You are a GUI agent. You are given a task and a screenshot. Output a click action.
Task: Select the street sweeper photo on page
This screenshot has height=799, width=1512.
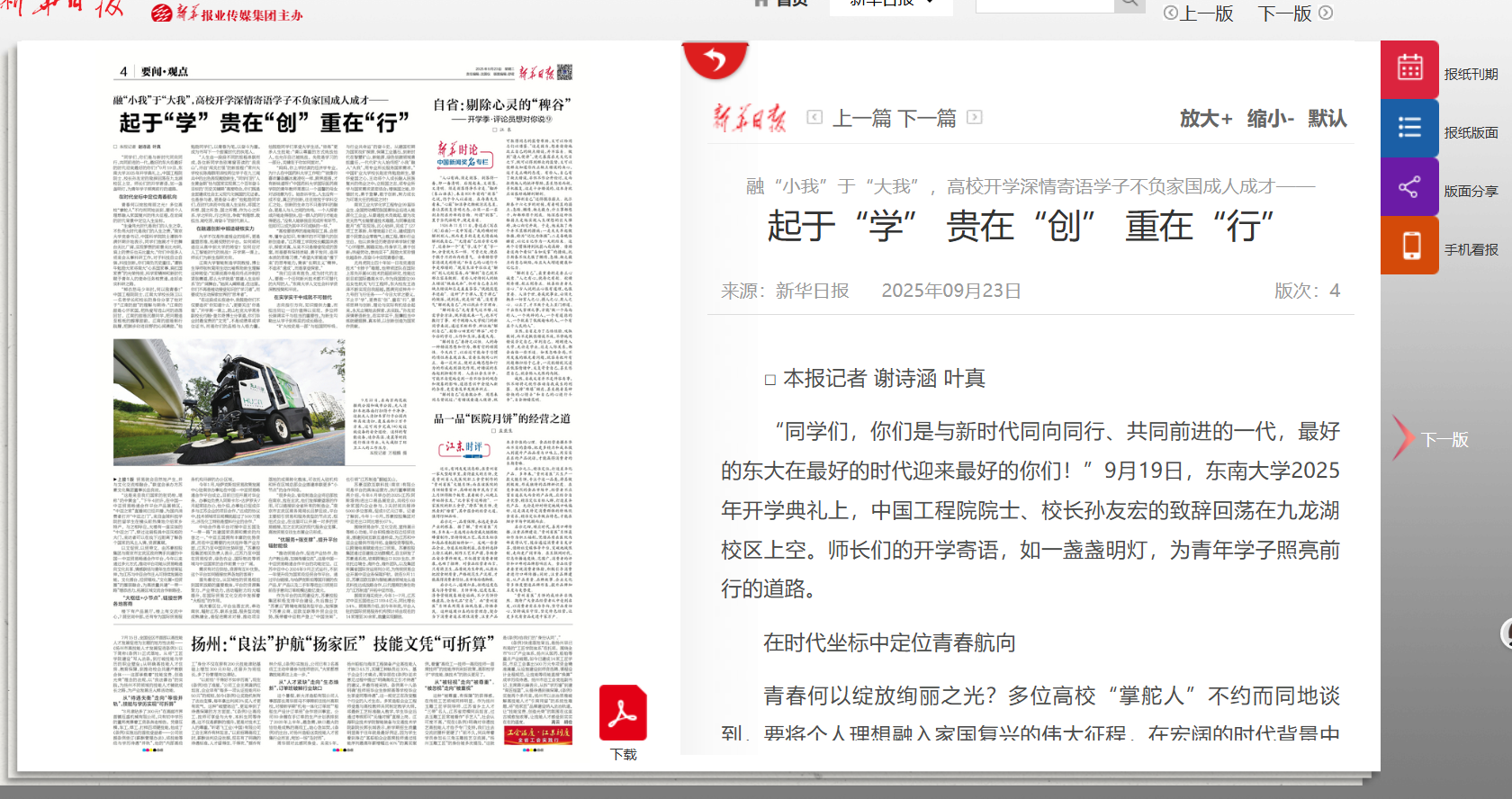point(229,402)
